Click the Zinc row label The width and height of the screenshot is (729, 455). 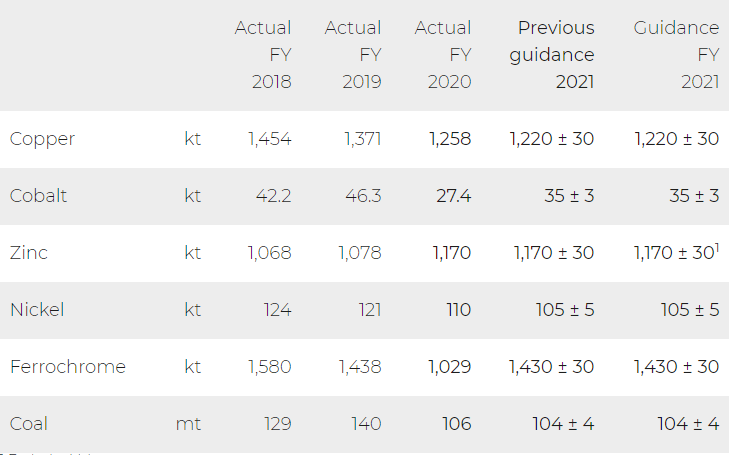(29, 253)
